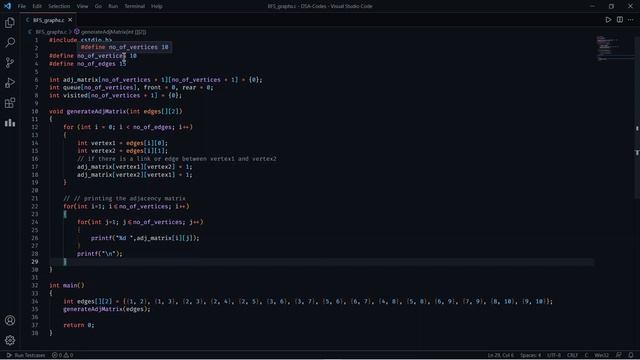Click the hover tooltip showing #define no_of_vertices 10
640x360 pixels.
[x=124, y=47]
